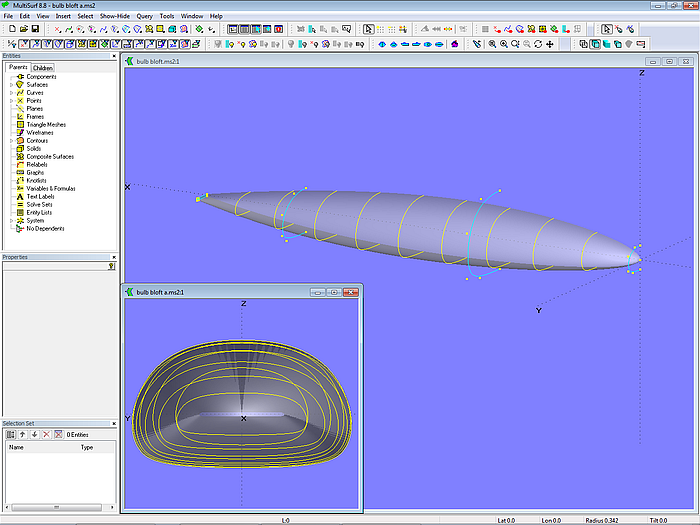Click move-up arrow in Selection Set
Screen dimensions: 700x525
click(x=23, y=434)
